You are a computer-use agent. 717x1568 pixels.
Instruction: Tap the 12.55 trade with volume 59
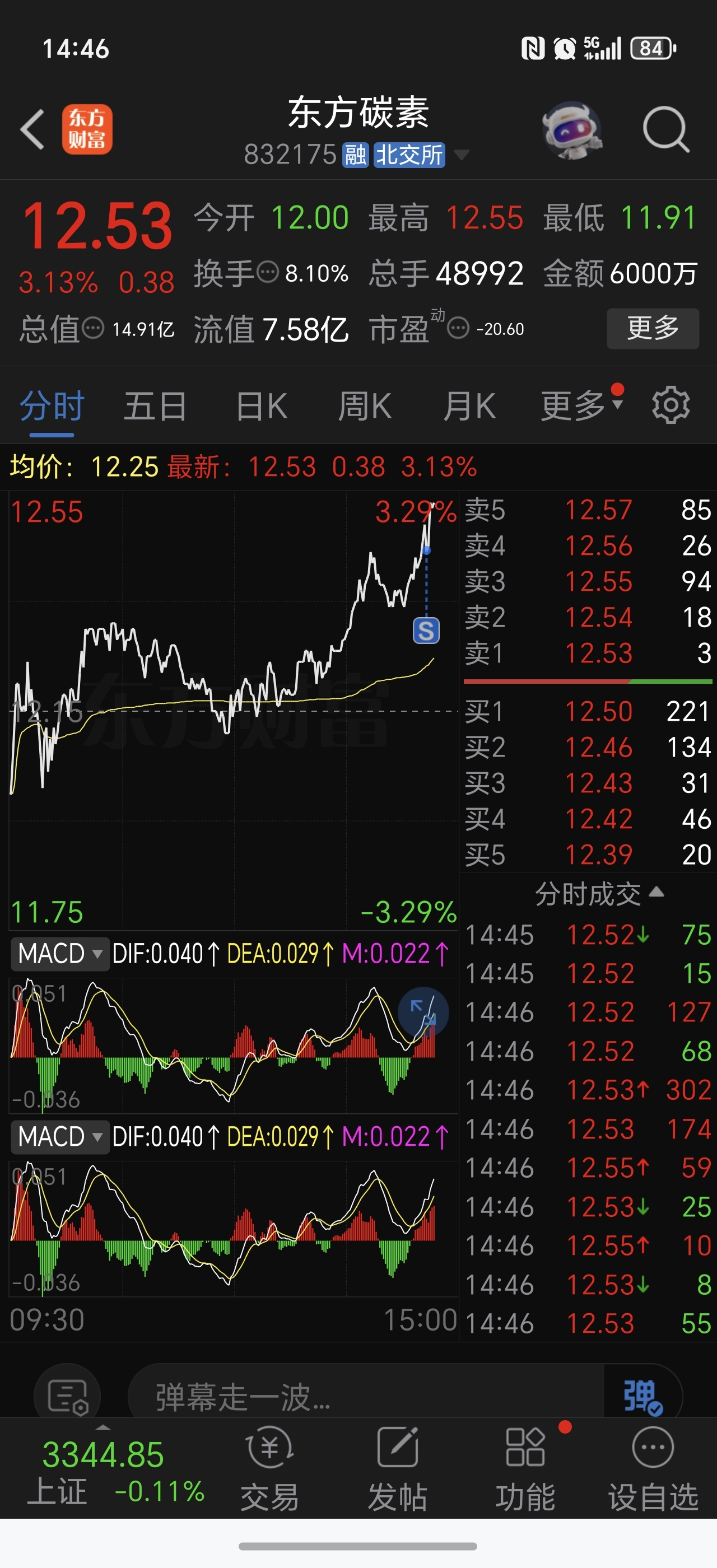[x=588, y=1168]
